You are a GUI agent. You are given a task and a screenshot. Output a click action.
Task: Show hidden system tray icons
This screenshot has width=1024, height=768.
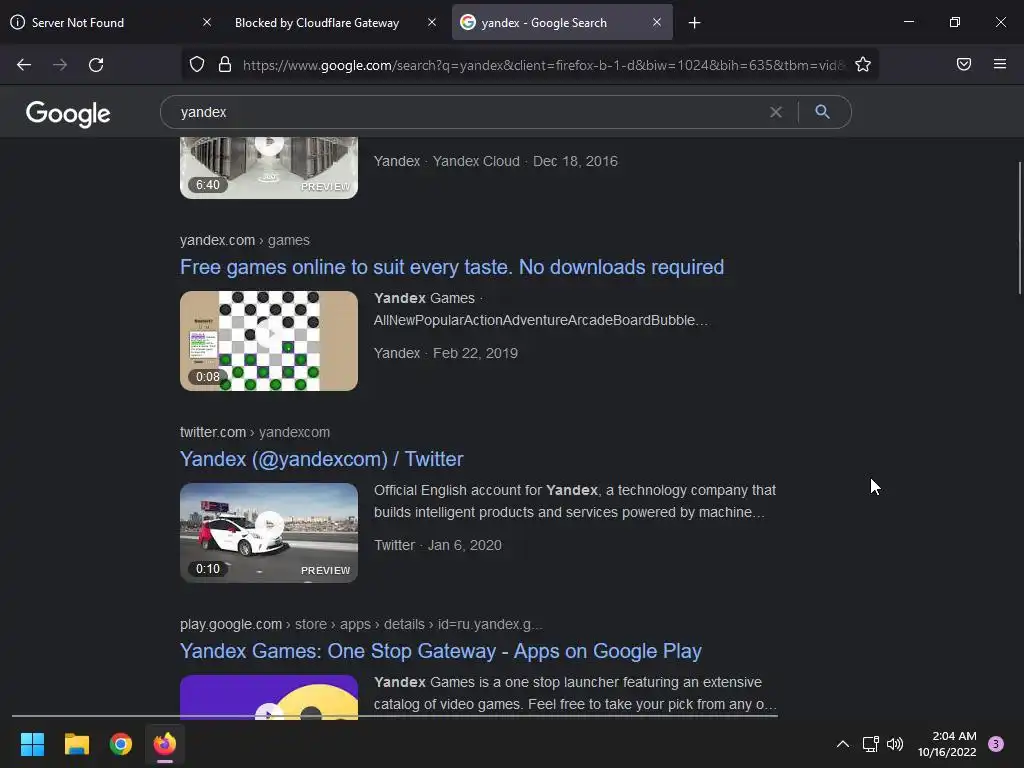pyautogui.click(x=842, y=744)
